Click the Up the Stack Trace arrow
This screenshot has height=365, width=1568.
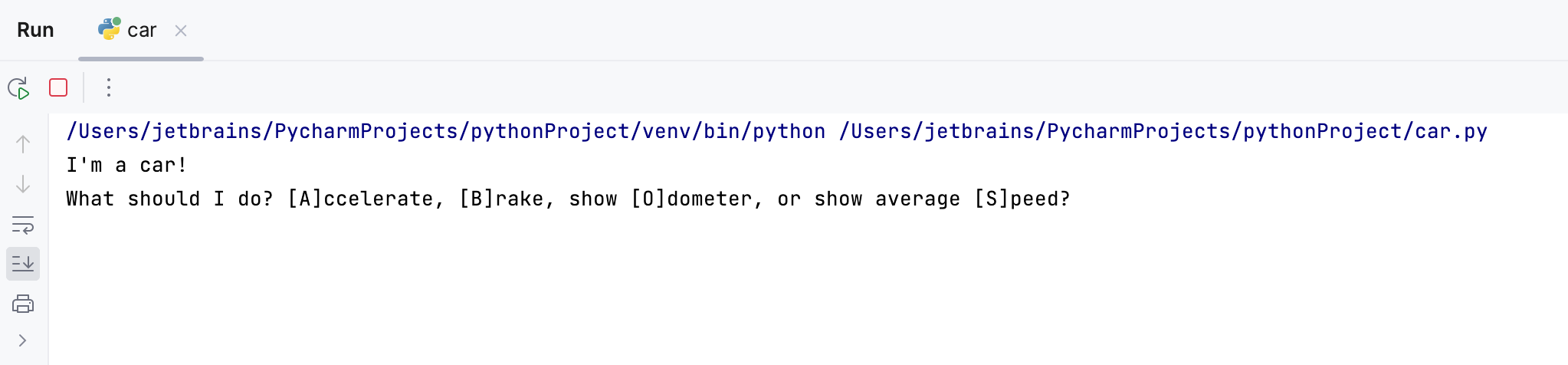point(23,144)
